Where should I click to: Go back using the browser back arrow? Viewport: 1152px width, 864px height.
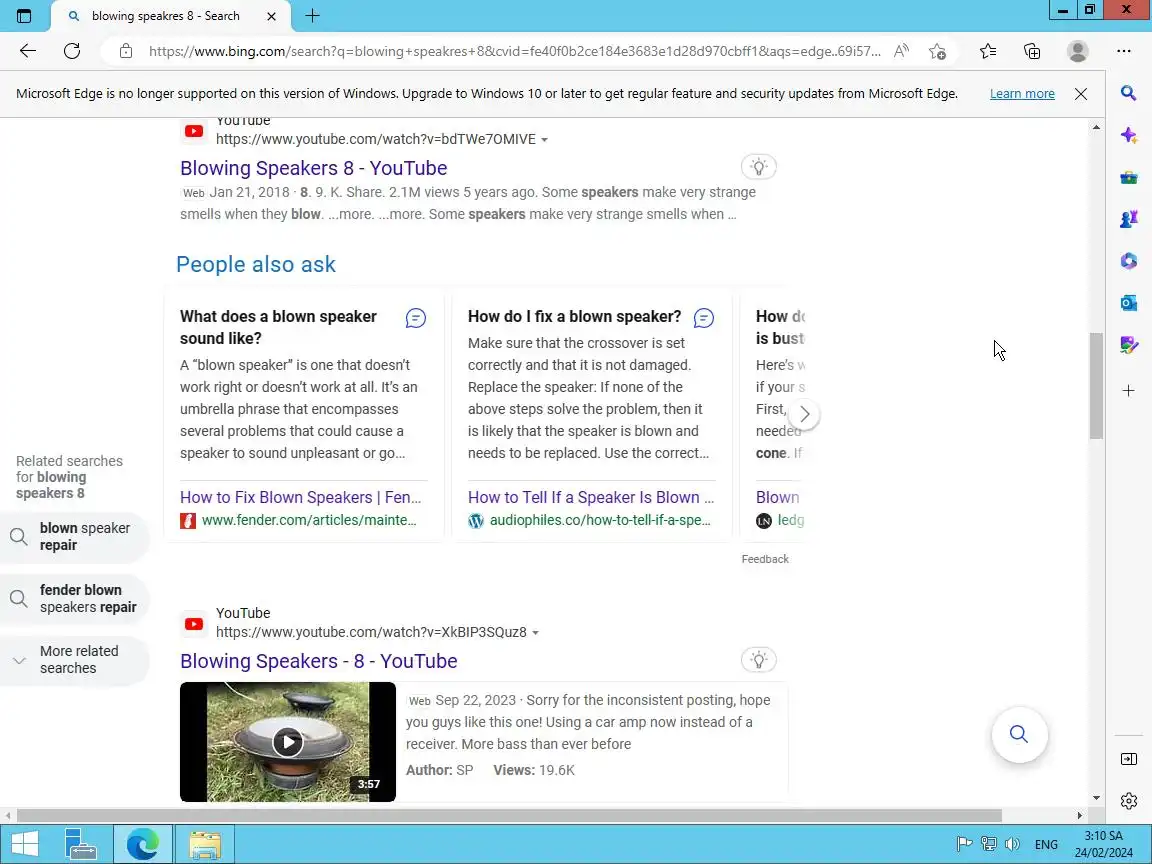coord(28,51)
